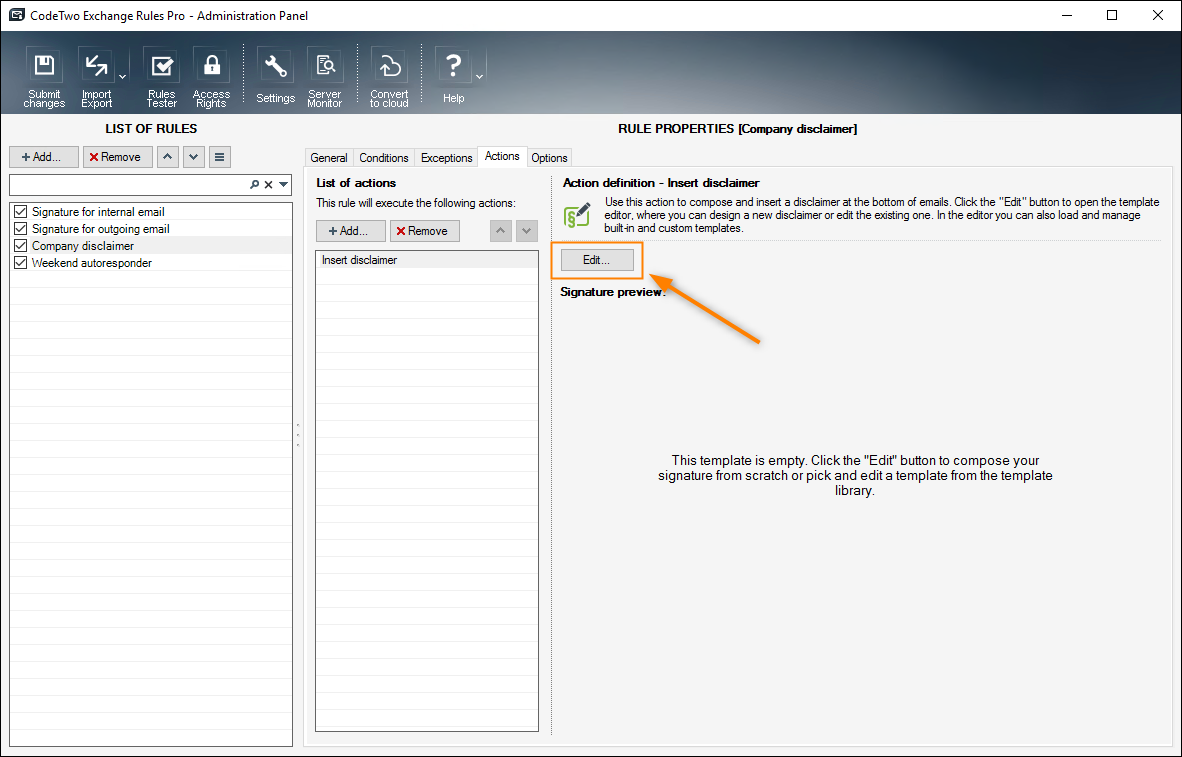This screenshot has height=757, width=1182.
Task: Add a new rule to list of rules
Action: click(44, 157)
